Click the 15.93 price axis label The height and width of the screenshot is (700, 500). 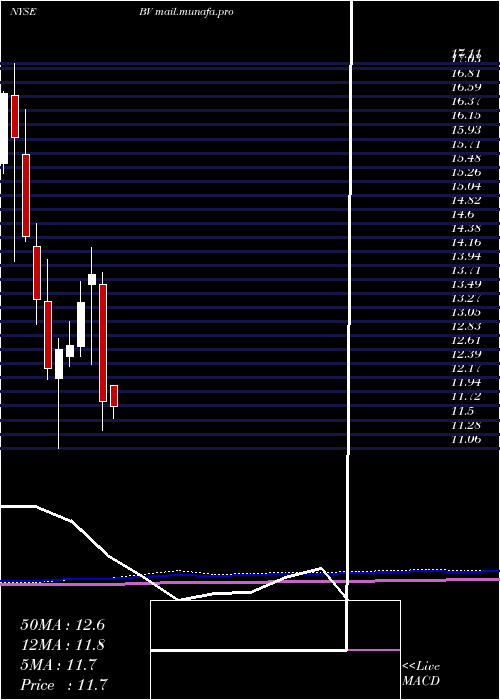(x=466, y=129)
